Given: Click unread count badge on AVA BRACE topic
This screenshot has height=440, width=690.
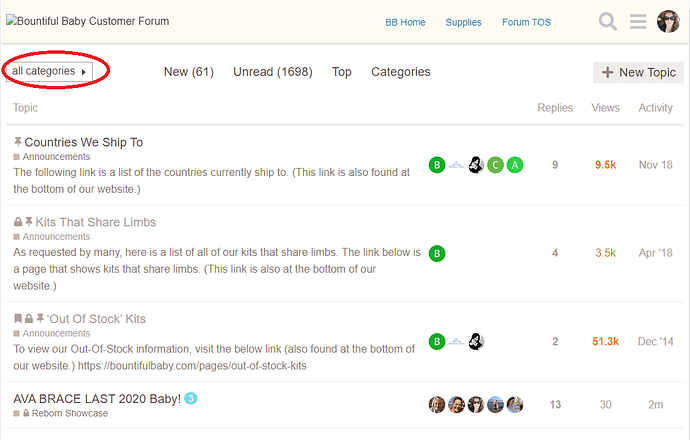Looking at the screenshot, I should coord(191,398).
